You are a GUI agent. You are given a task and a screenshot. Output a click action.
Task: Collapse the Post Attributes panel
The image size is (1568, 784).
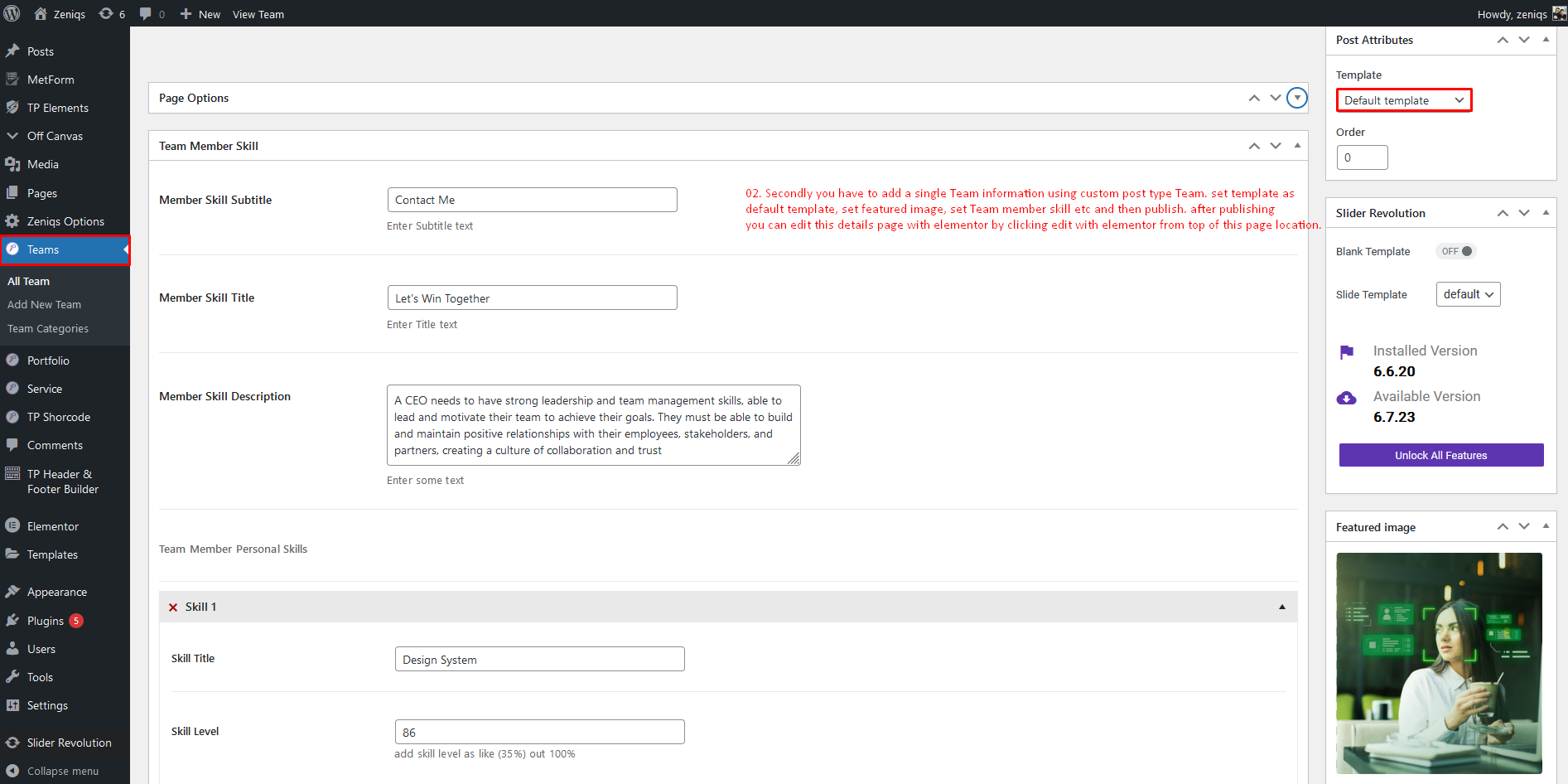click(x=1546, y=40)
